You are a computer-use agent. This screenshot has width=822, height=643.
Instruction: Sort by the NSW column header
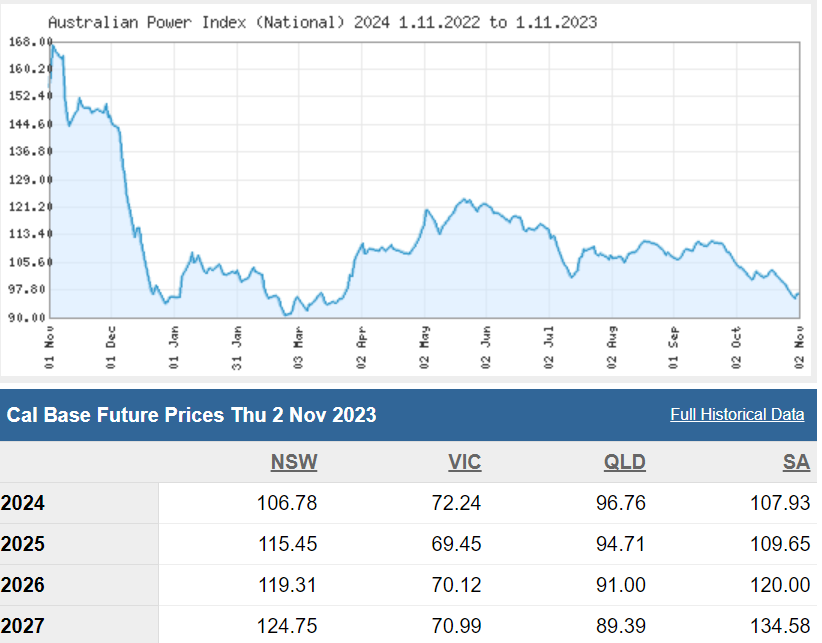pyautogui.click(x=294, y=462)
